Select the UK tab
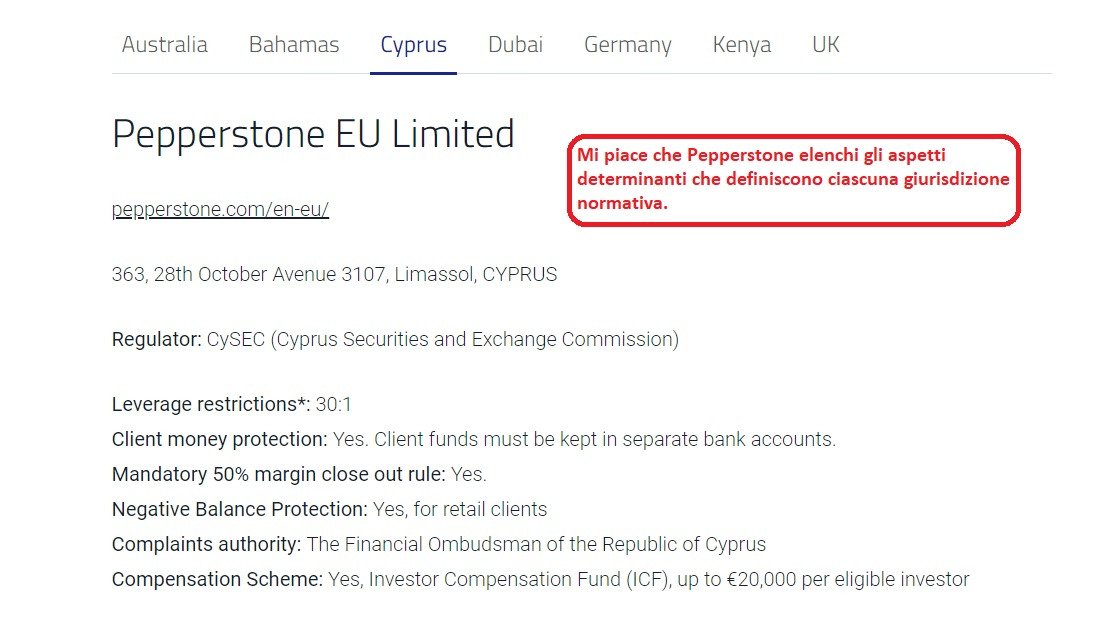The width and height of the screenshot is (1096, 632). (x=825, y=44)
